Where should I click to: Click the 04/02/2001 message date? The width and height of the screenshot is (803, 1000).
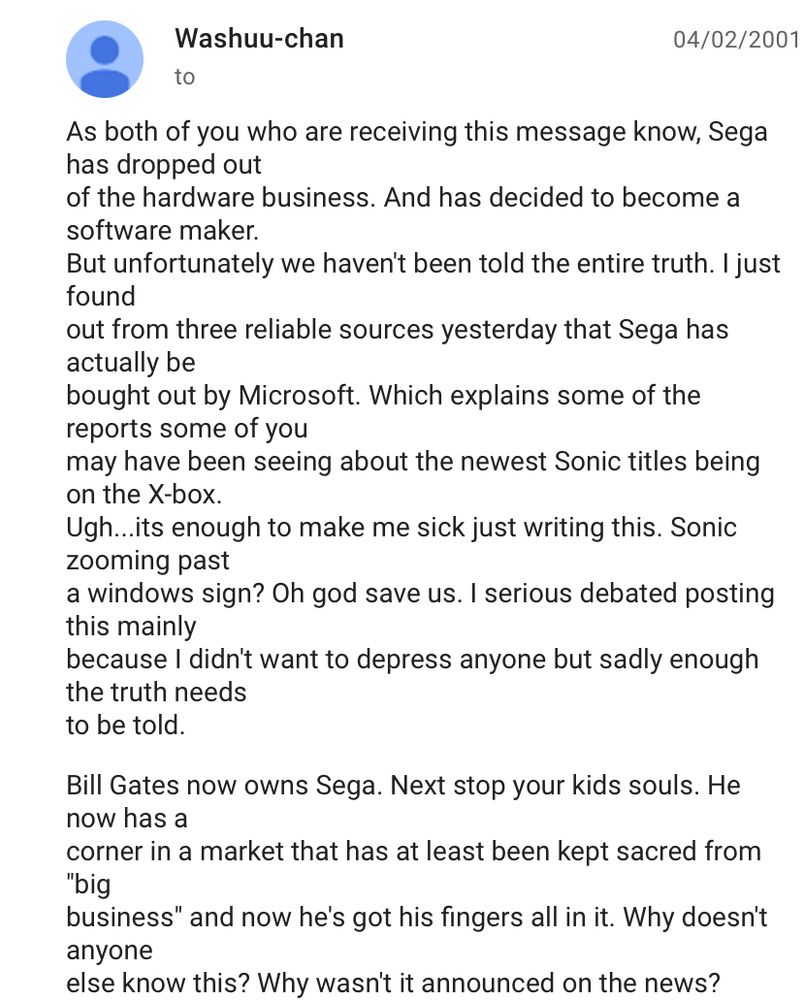[737, 40]
